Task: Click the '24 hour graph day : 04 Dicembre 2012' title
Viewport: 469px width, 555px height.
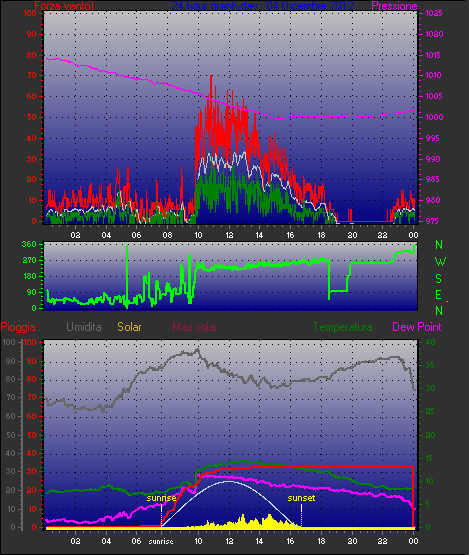Action: tap(262, 6)
